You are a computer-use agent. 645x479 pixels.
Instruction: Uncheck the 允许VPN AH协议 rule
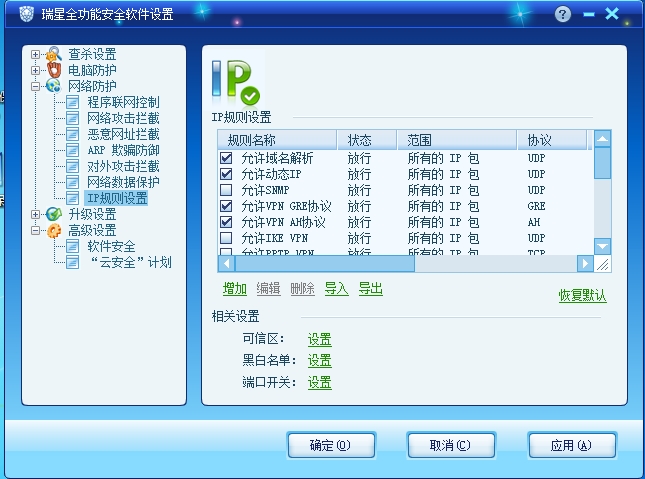click(226, 222)
